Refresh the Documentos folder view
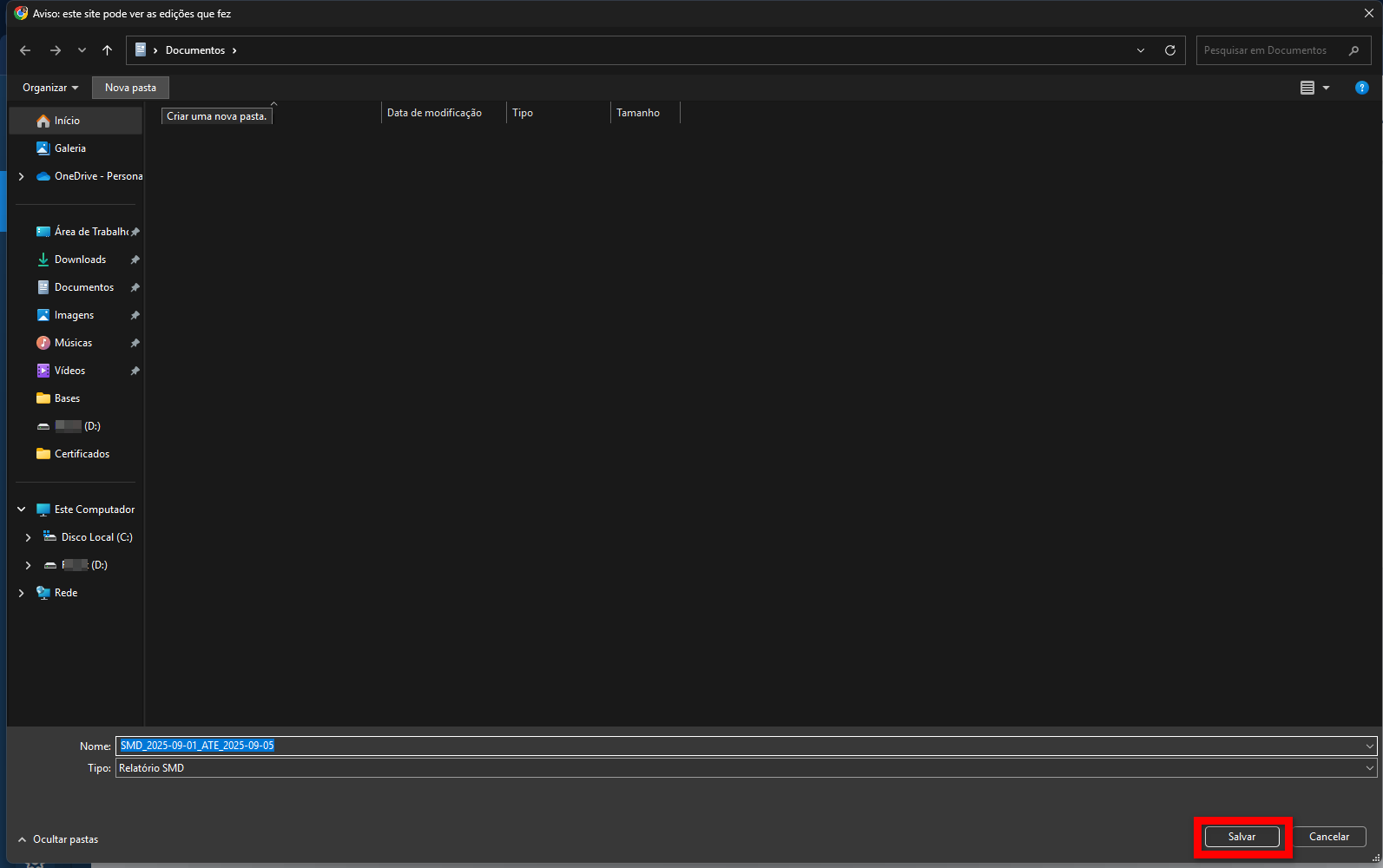The height and width of the screenshot is (868, 1383). (1169, 50)
